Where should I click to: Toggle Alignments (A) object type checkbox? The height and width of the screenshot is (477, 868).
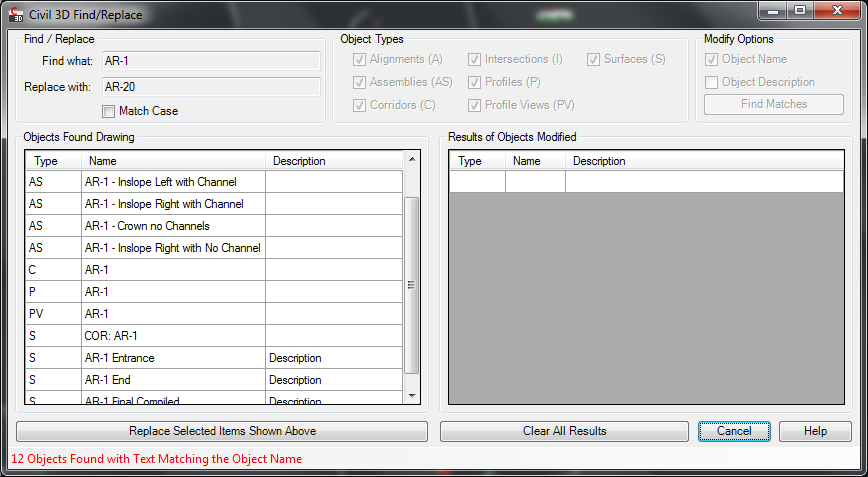click(359, 59)
